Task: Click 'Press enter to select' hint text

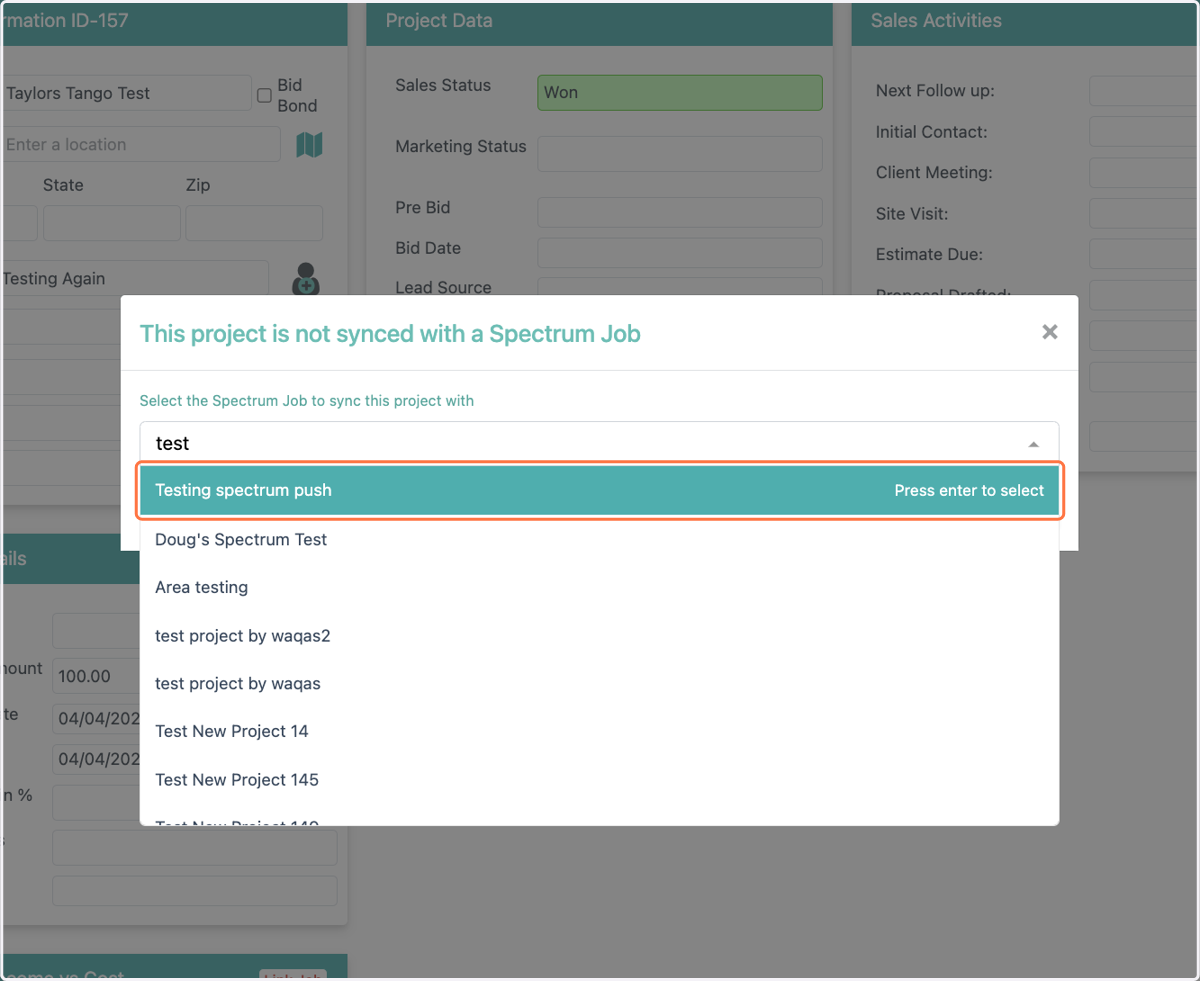Action: [969, 490]
